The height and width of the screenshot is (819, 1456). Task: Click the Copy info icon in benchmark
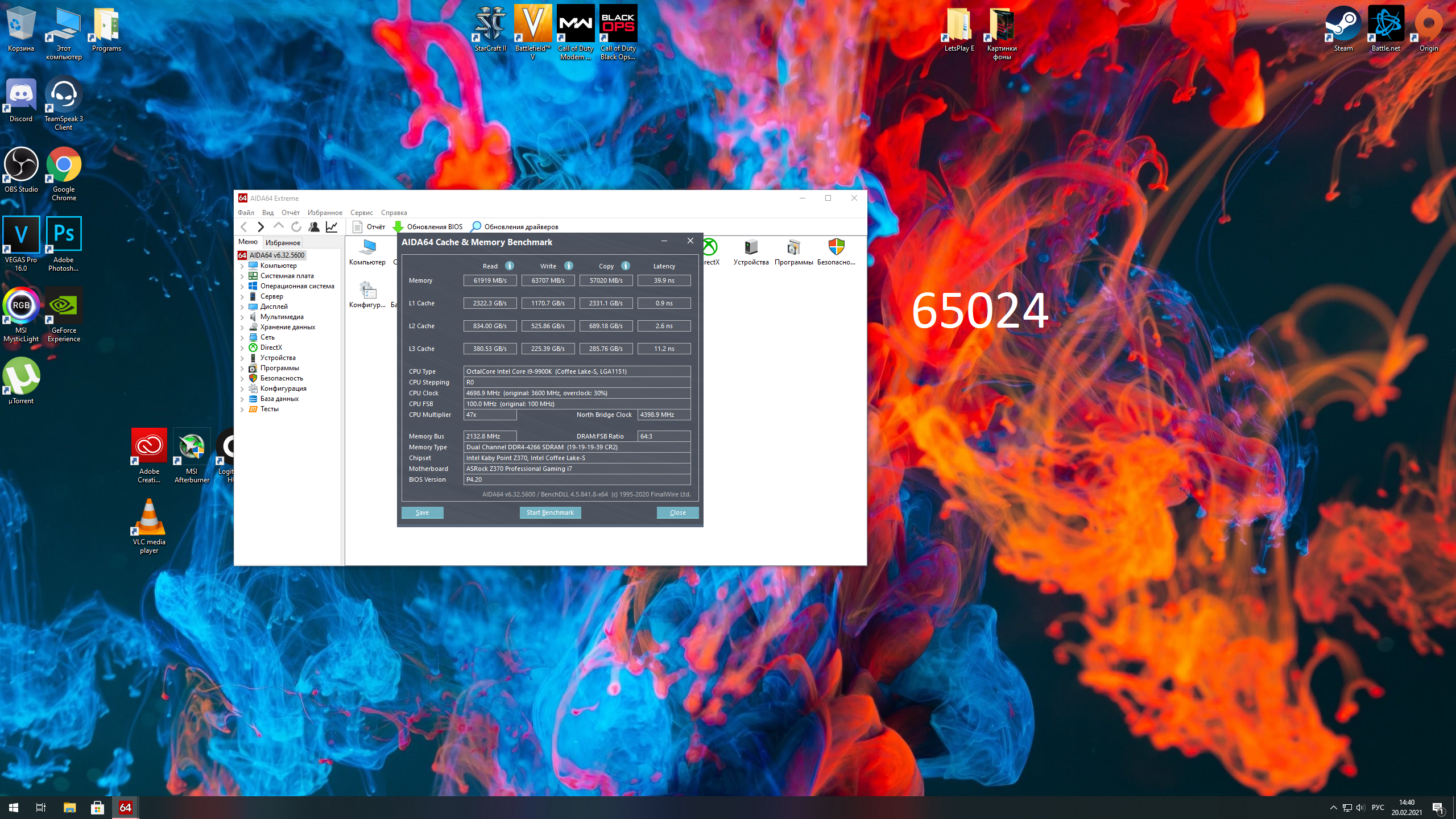626,266
